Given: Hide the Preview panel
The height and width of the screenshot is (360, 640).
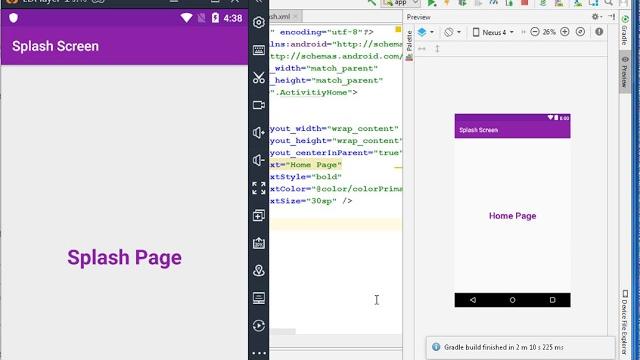Looking at the screenshot, I should [612, 17].
